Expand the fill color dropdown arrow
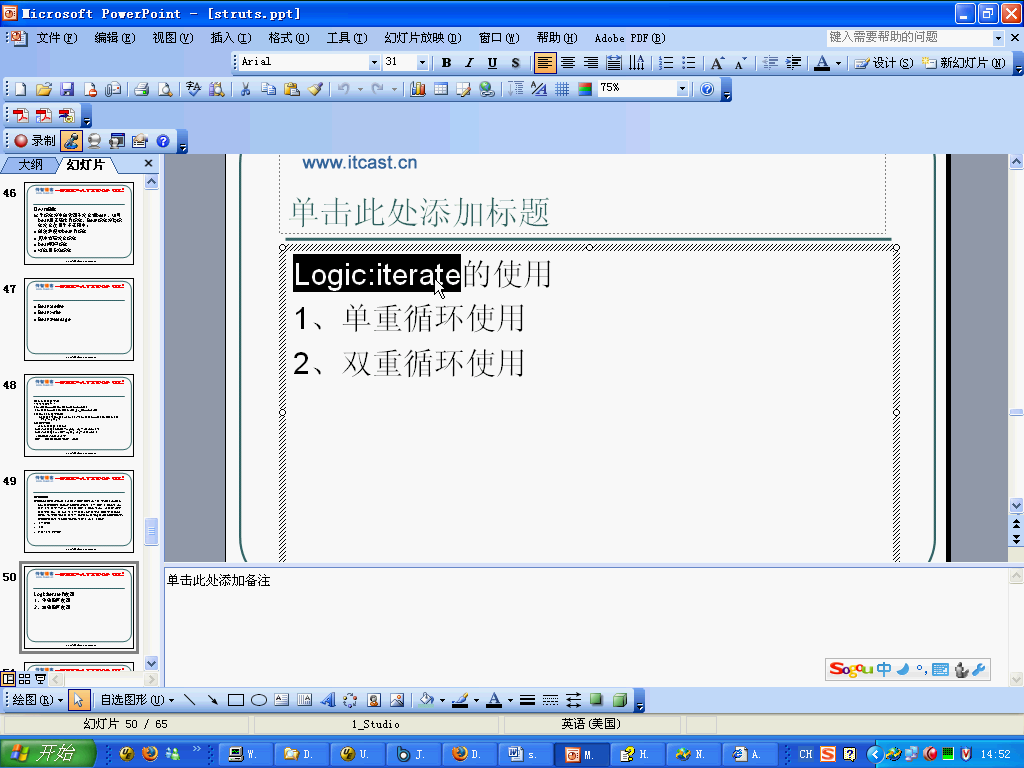This screenshot has height=768, width=1024. (442, 701)
